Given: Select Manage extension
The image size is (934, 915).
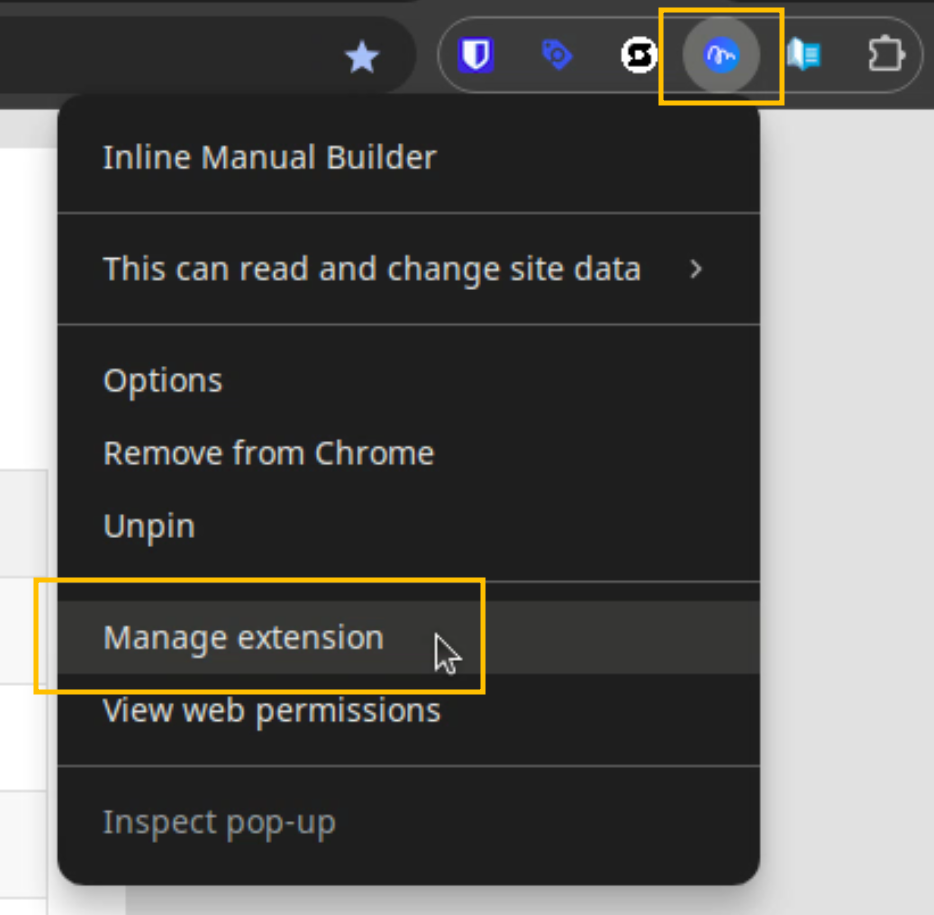Looking at the screenshot, I should coord(243,638).
